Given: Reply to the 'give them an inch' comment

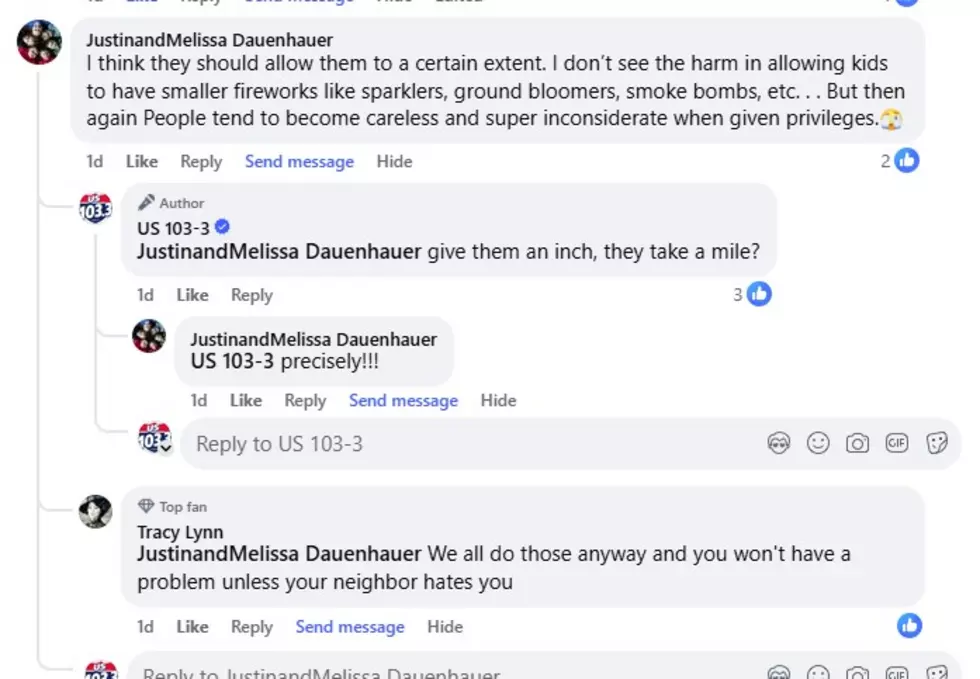Looking at the screenshot, I should click(252, 294).
